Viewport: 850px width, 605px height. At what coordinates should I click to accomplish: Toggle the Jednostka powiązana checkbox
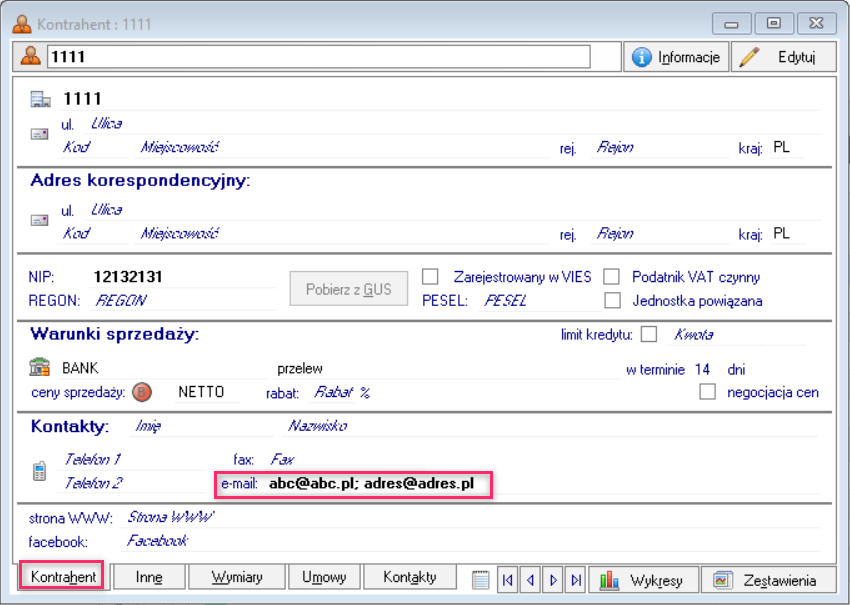point(613,299)
